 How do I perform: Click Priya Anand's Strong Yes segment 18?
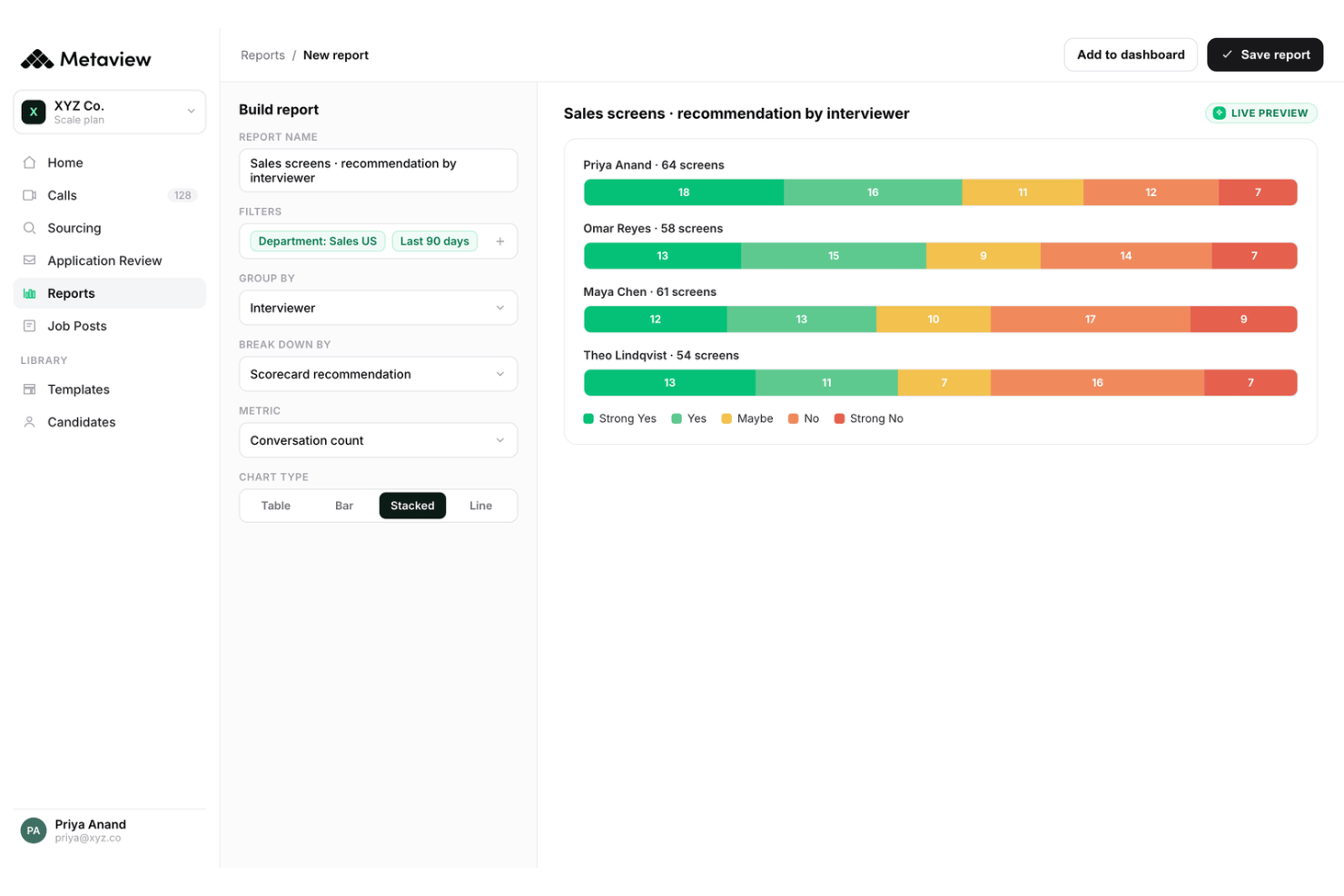point(684,192)
